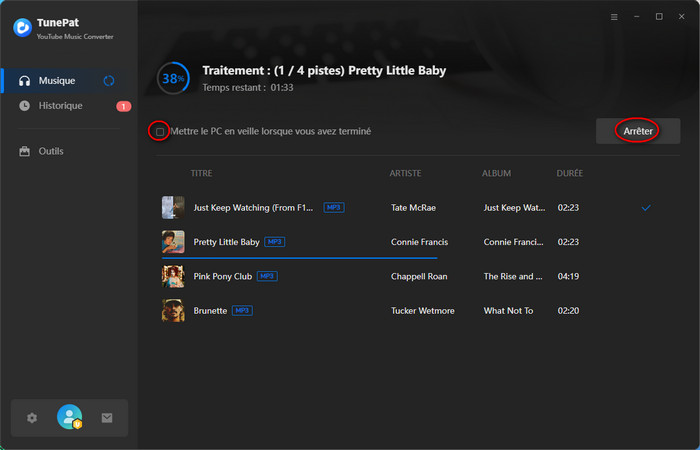The height and width of the screenshot is (450, 700).
Task: Minimize the TunePat window
Action: click(x=637, y=17)
